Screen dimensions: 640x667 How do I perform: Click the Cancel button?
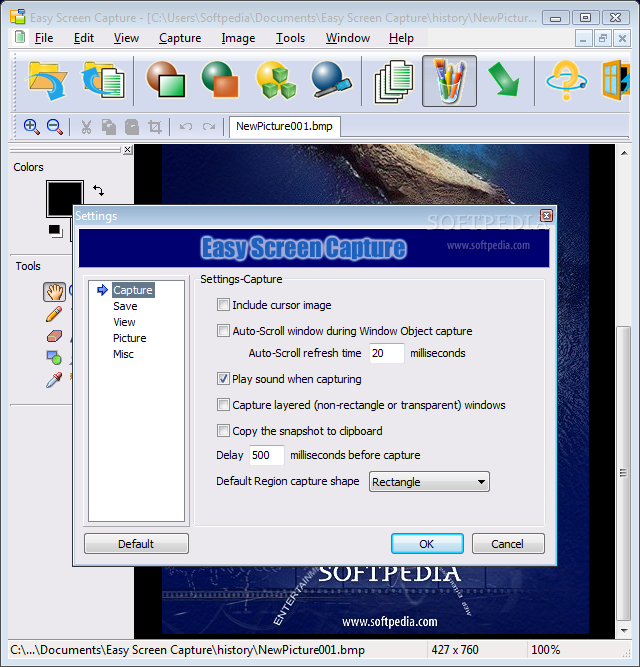tap(508, 544)
